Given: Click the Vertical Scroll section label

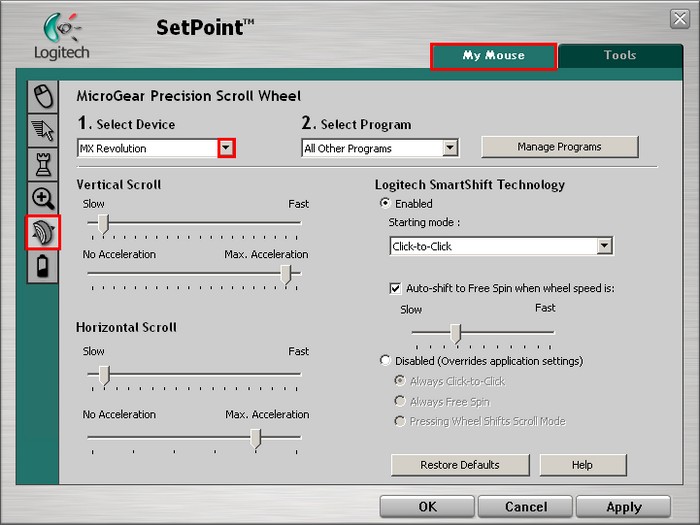Looking at the screenshot, I should (119, 184).
